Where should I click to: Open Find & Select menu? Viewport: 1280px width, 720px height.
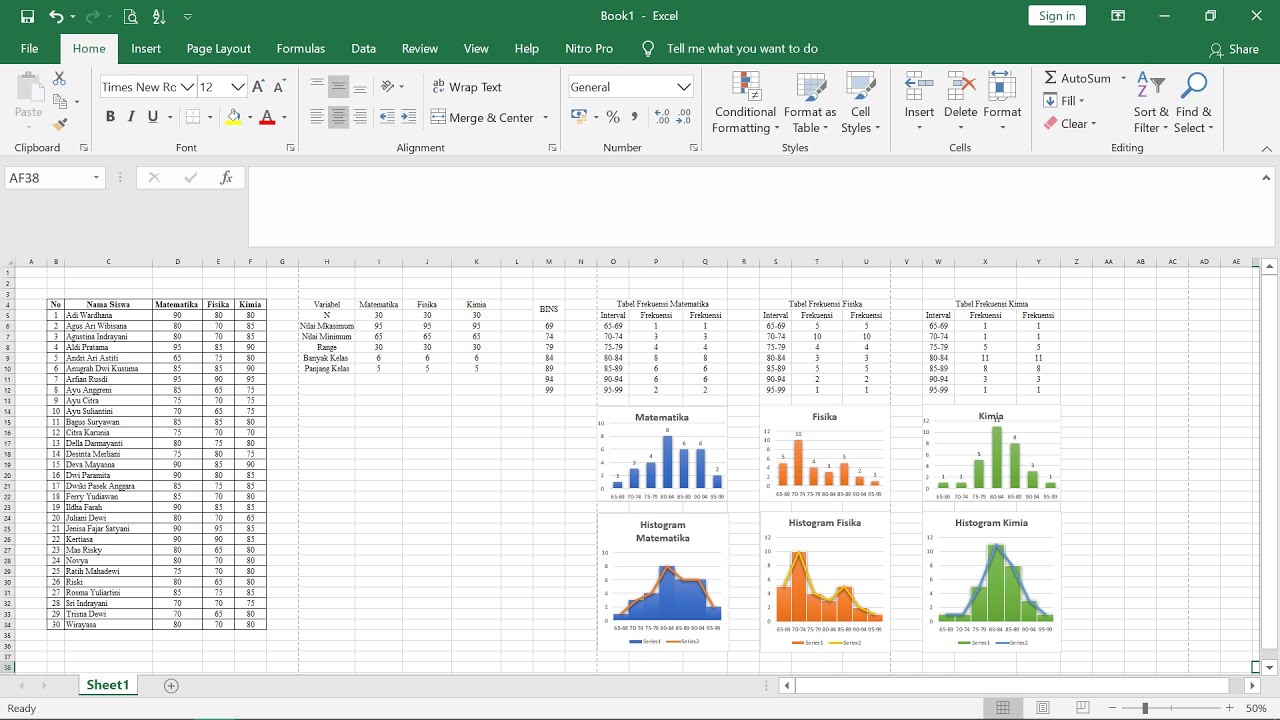point(1193,102)
